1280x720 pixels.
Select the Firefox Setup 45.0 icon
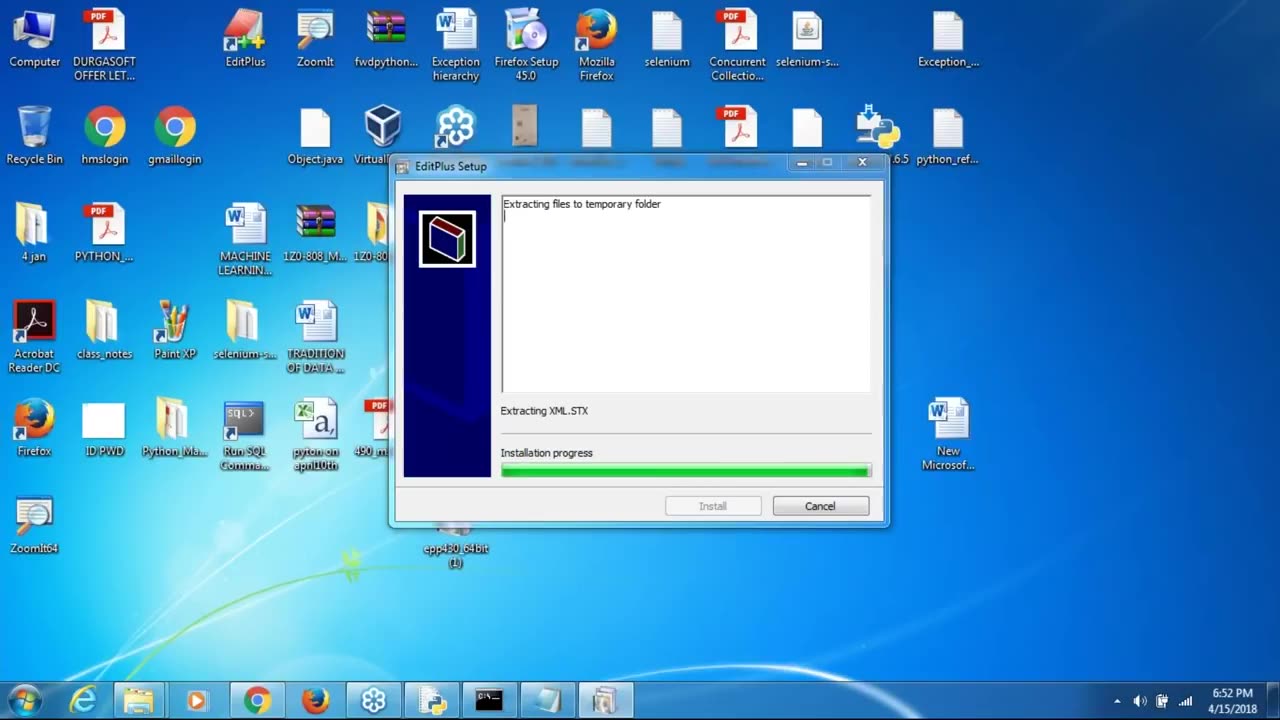coord(526,46)
